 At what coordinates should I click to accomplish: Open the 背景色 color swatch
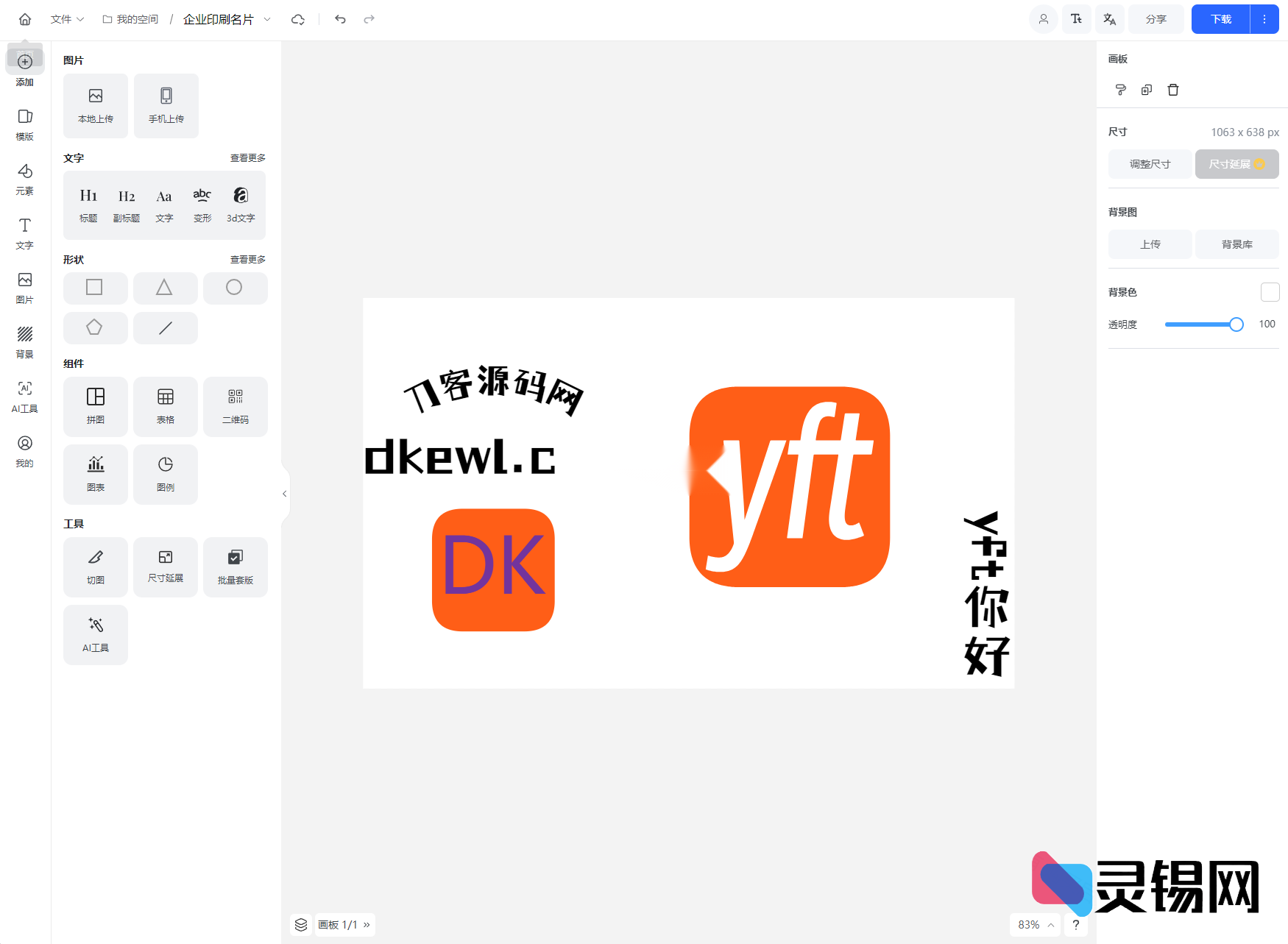[x=1269, y=291]
